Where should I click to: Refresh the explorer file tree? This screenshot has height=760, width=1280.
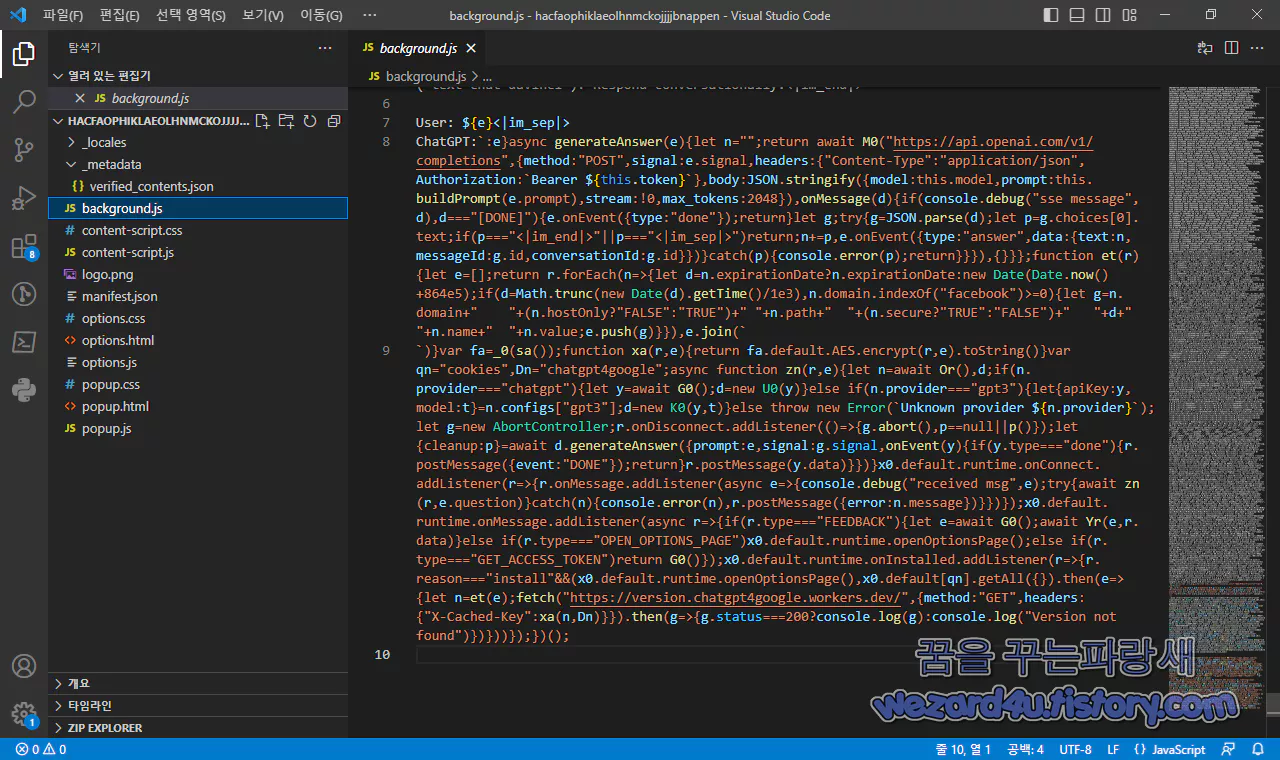(310, 121)
